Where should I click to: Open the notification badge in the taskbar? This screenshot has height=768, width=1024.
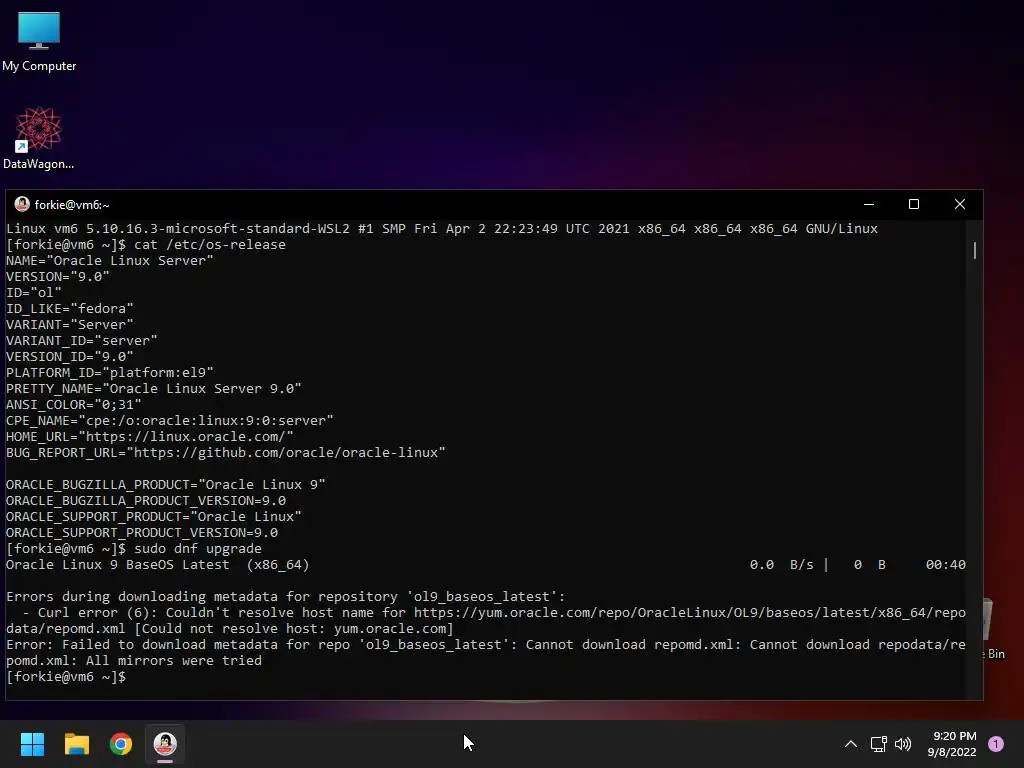[996, 744]
